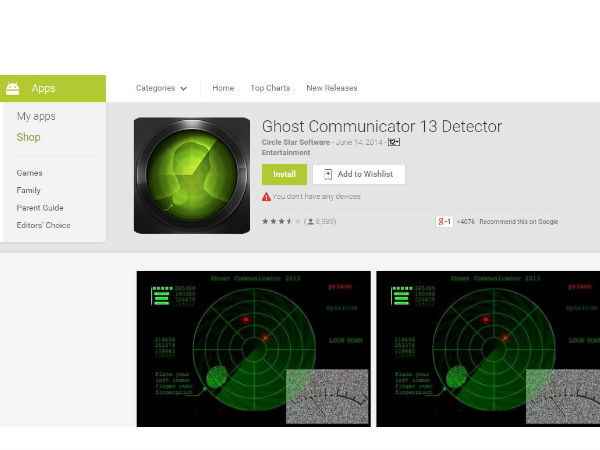Viewport: 600px width, 450px height.
Task: Open New Releases
Action: 331,88
